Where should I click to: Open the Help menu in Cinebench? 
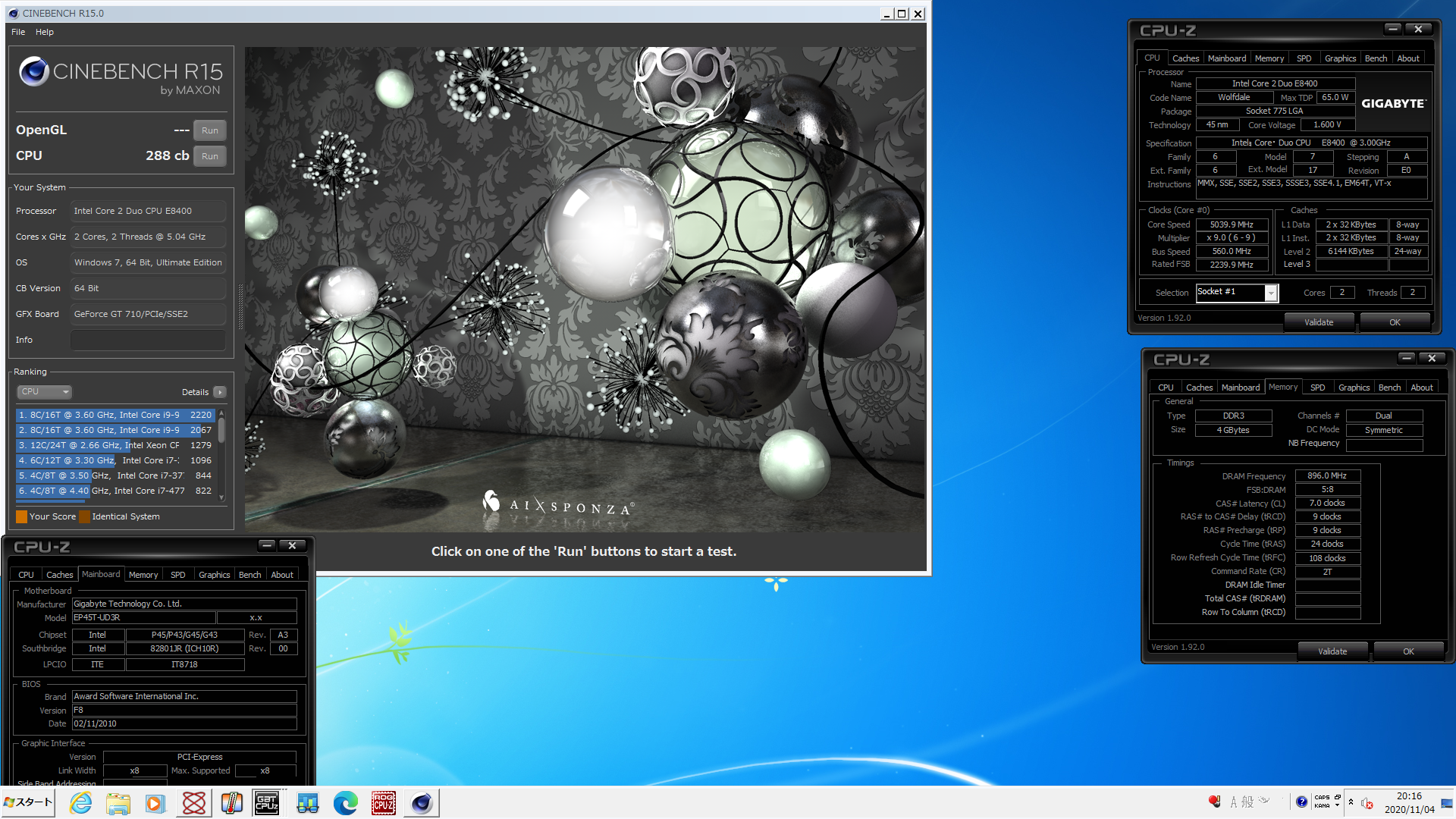pyautogui.click(x=45, y=32)
